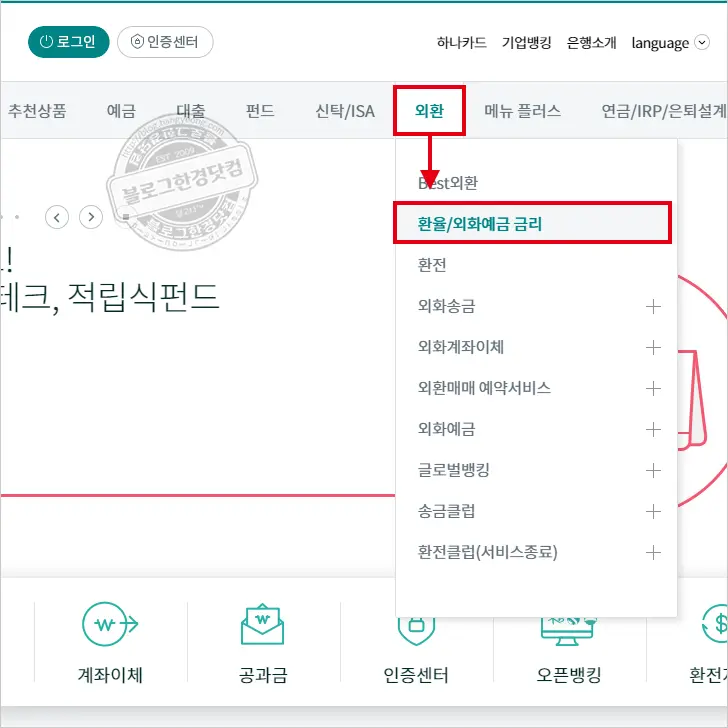This screenshot has width=728, height=728.
Task: Click the 적립식펀드 banner headline
Action: tap(144, 297)
